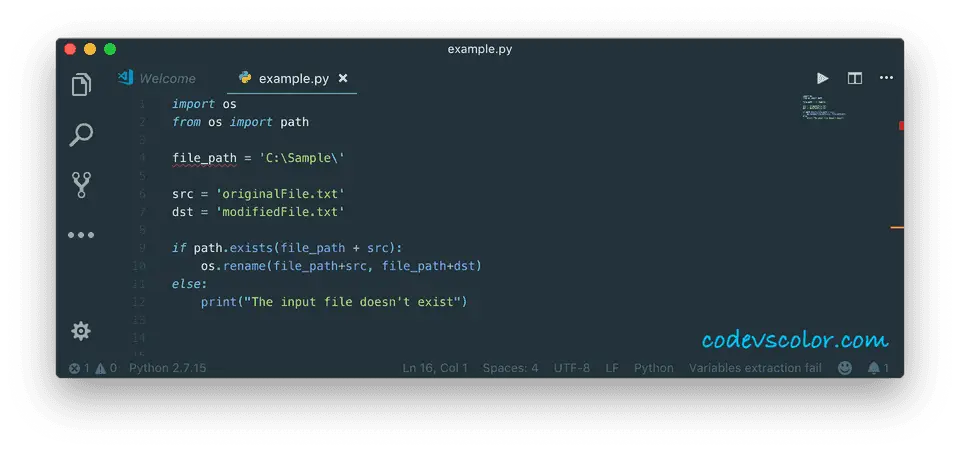Click the Ln 16, Col 1 status
This screenshot has height=452, width=960.
pyautogui.click(x=435, y=368)
